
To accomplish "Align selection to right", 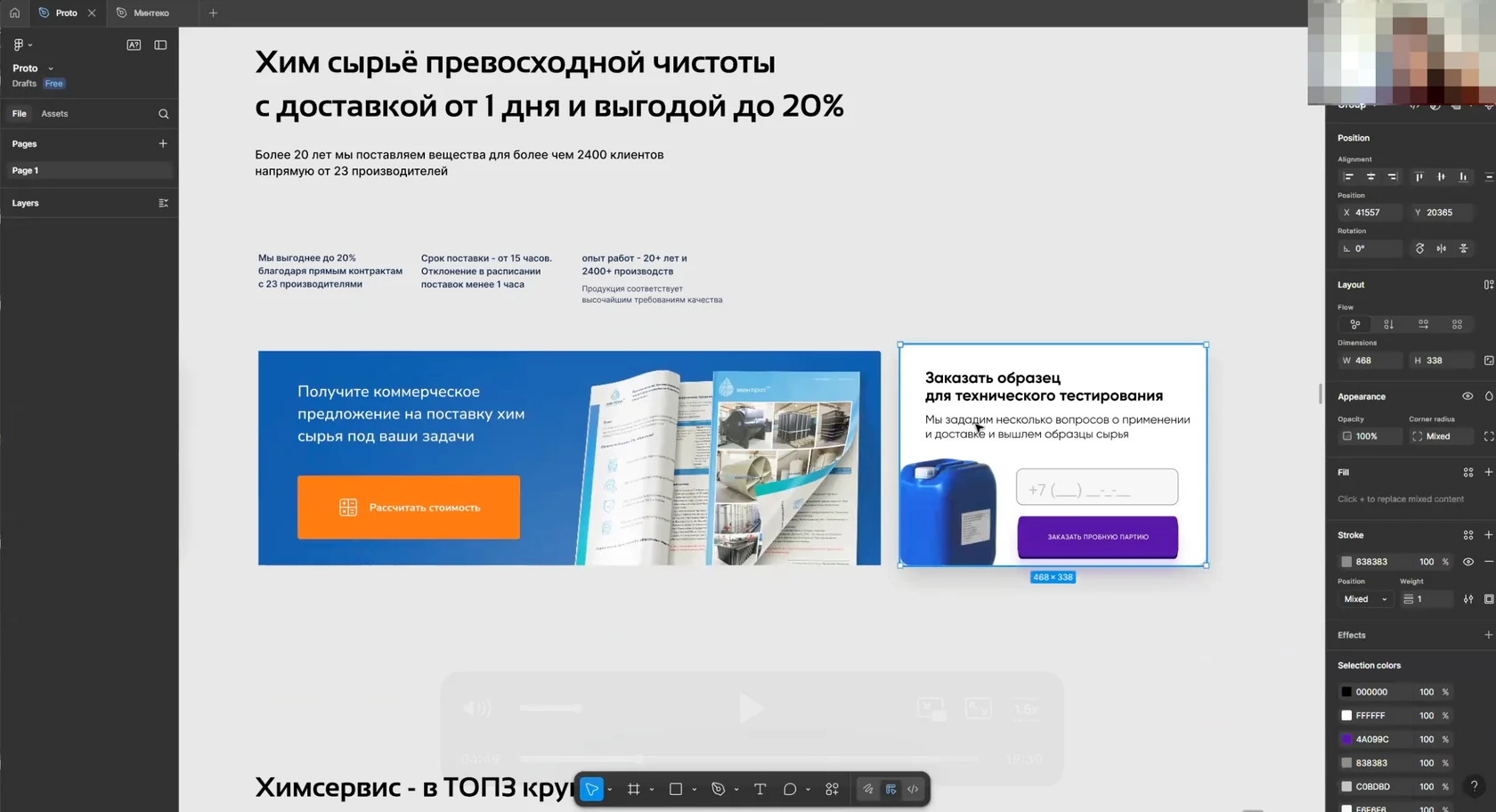I will [1392, 176].
